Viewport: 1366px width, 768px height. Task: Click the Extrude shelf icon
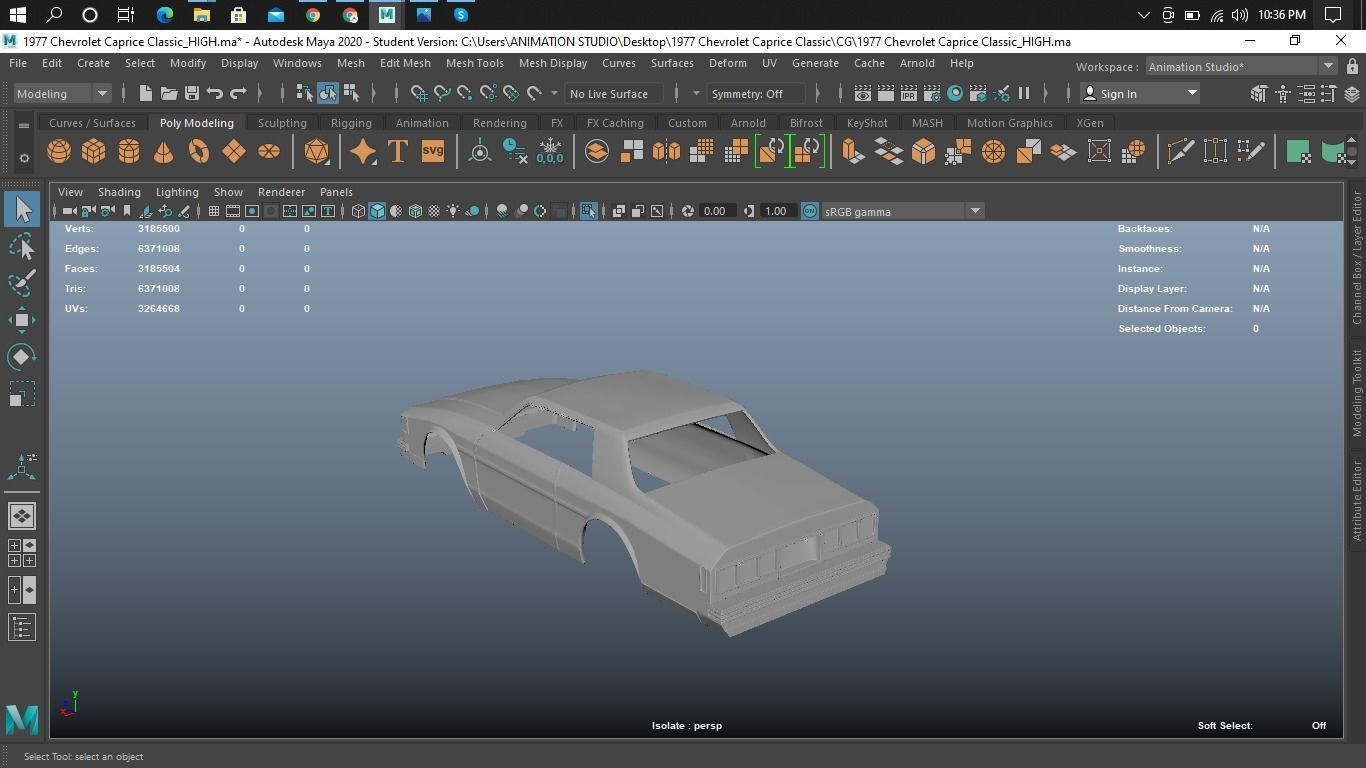point(852,151)
